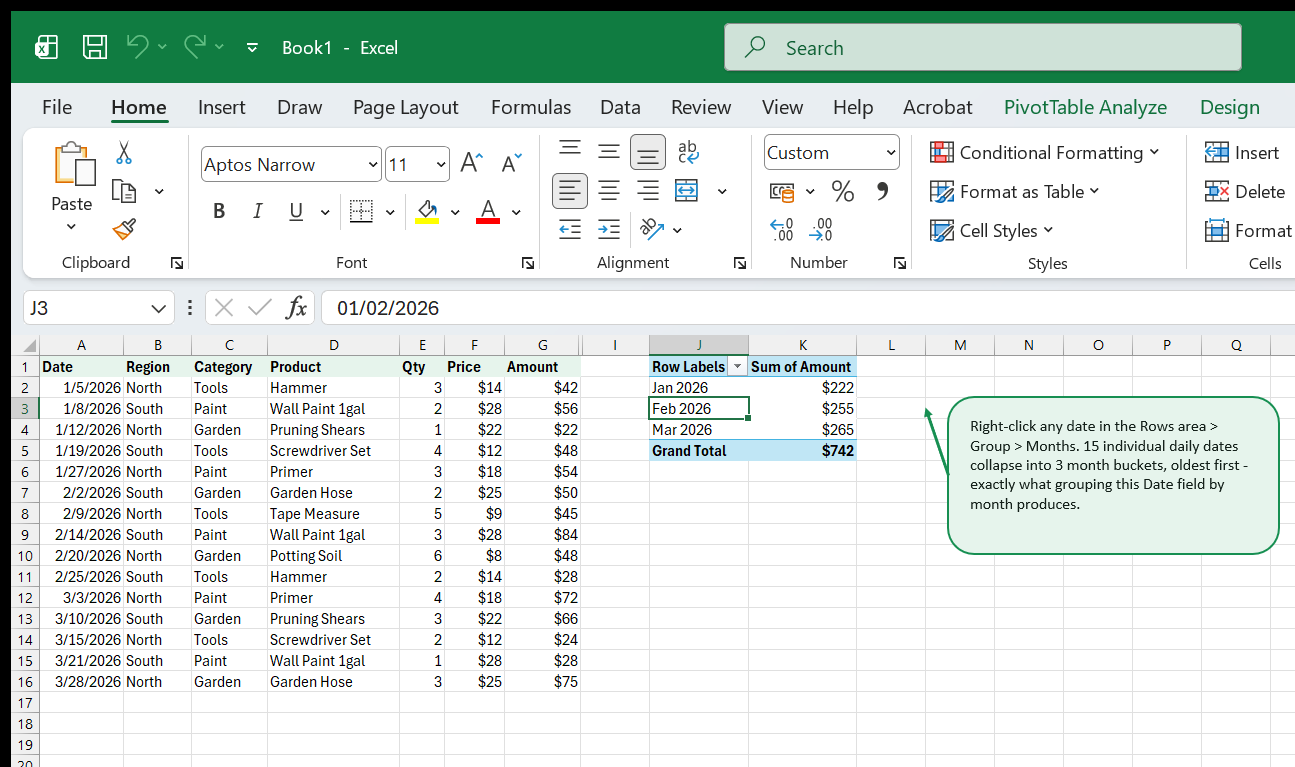Image resolution: width=1295 pixels, height=767 pixels.
Task: Open Fill Color palette arrow
Action: pyautogui.click(x=455, y=212)
